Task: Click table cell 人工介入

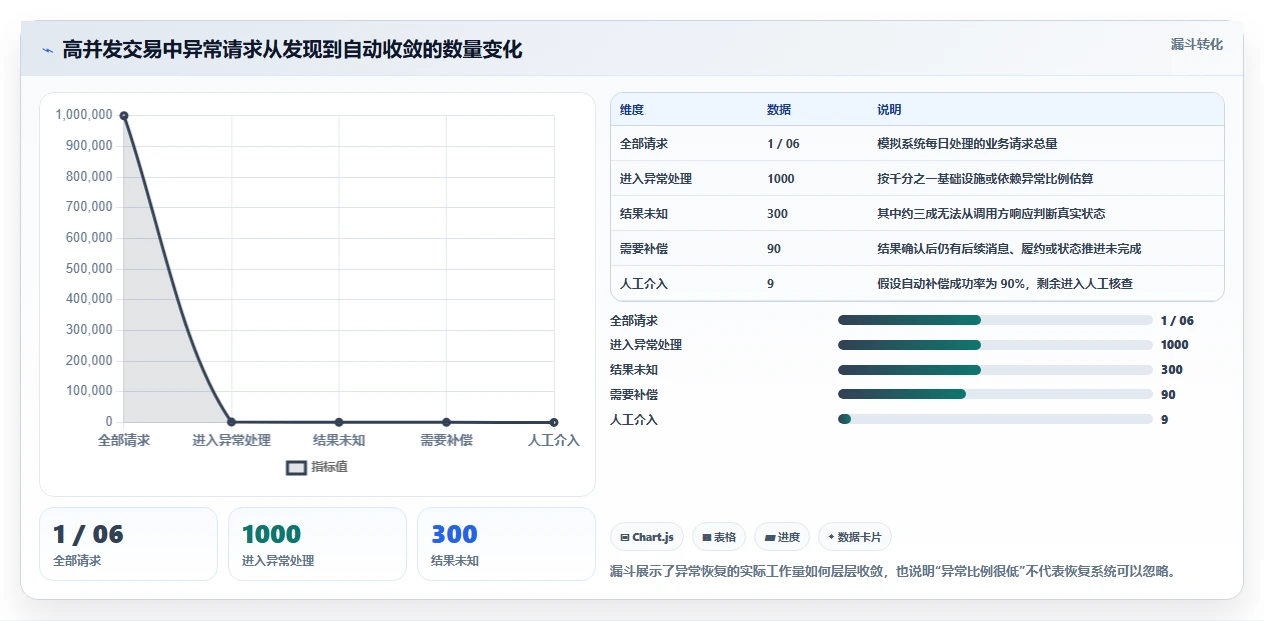Action: [644, 284]
